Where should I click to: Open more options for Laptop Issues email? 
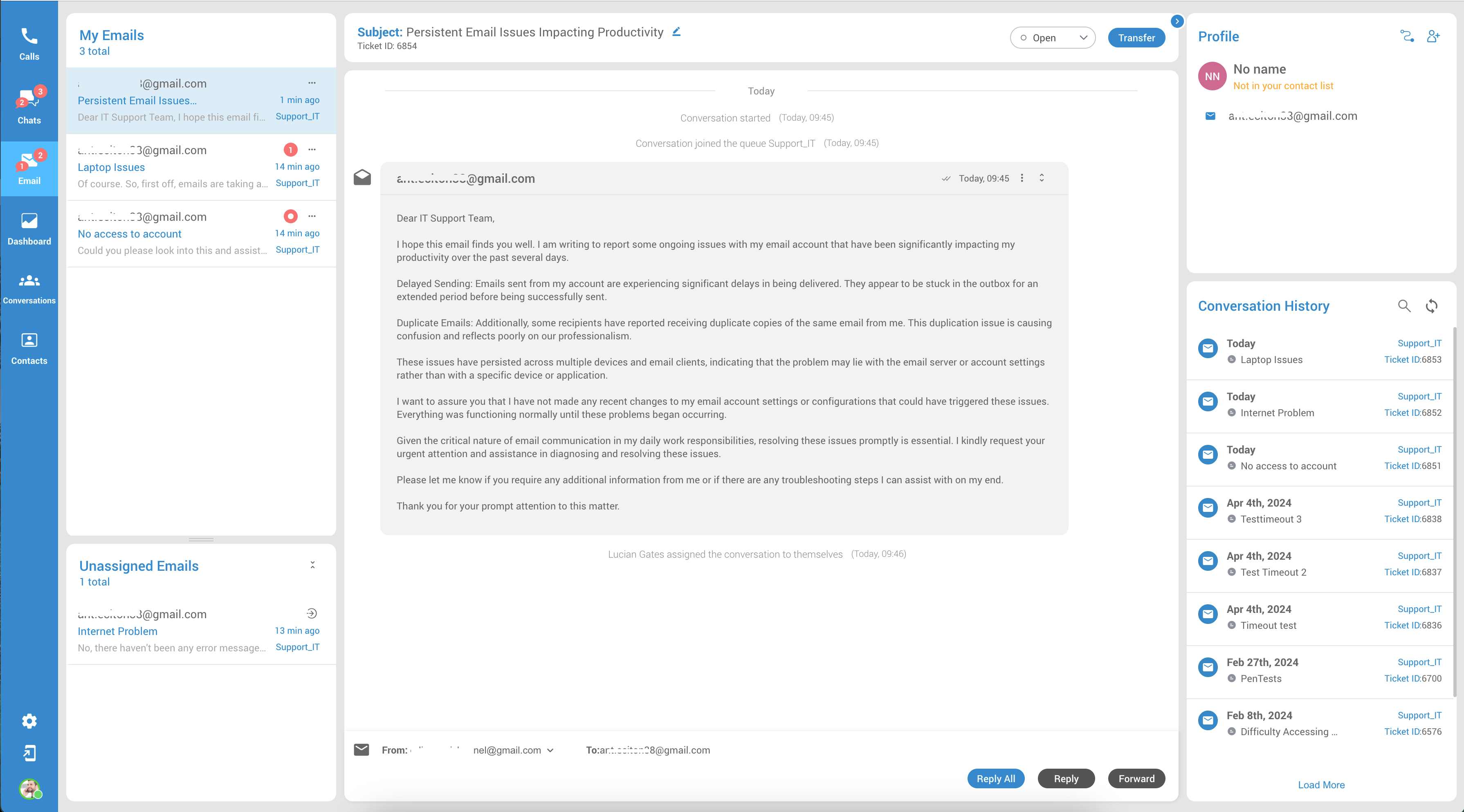pyautogui.click(x=312, y=150)
